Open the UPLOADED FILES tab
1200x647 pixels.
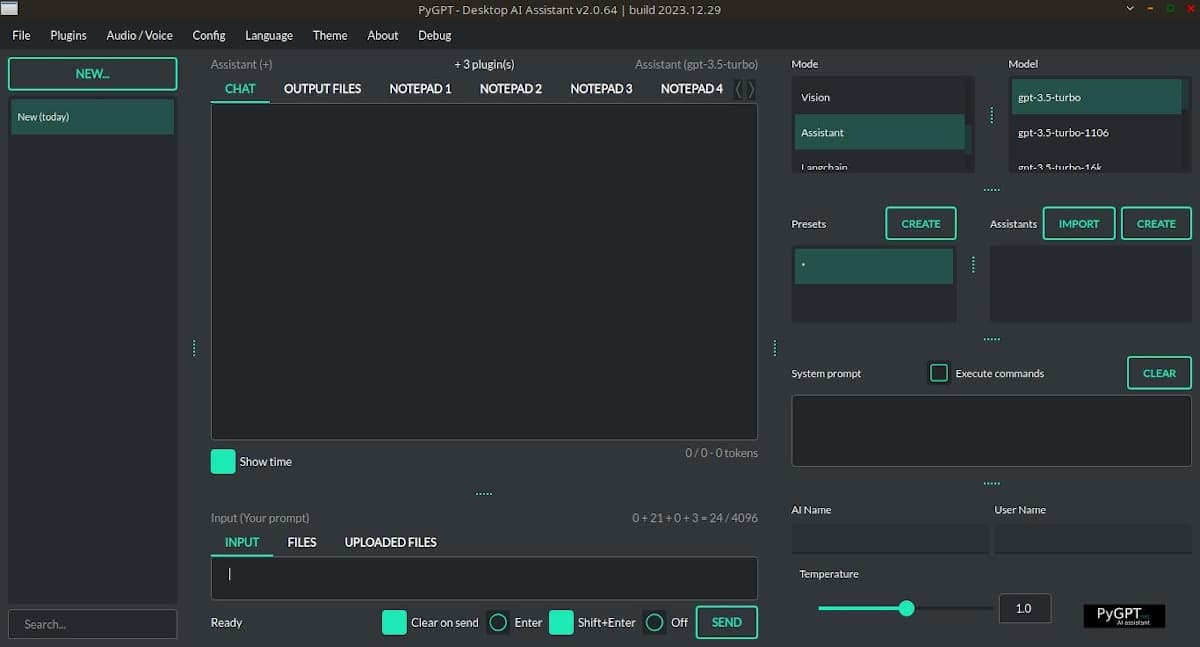coord(390,542)
